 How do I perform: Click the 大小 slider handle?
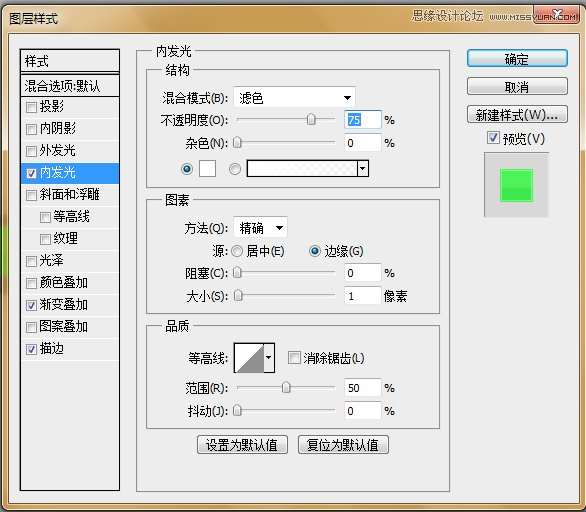point(238,296)
